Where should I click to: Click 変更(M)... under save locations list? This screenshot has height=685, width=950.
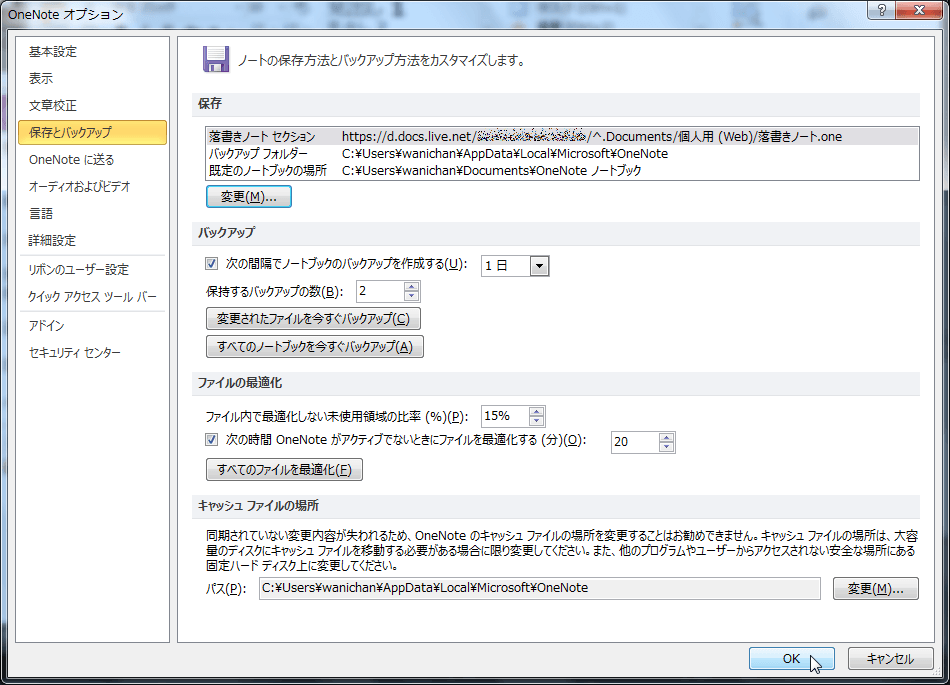click(x=248, y=197)
